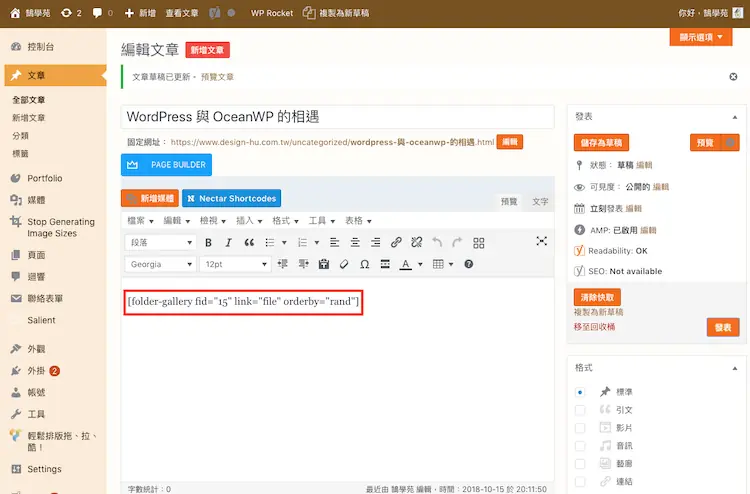Click 新增文章 button beside page heading
The image size is (750, 494).
coord(207,50)
